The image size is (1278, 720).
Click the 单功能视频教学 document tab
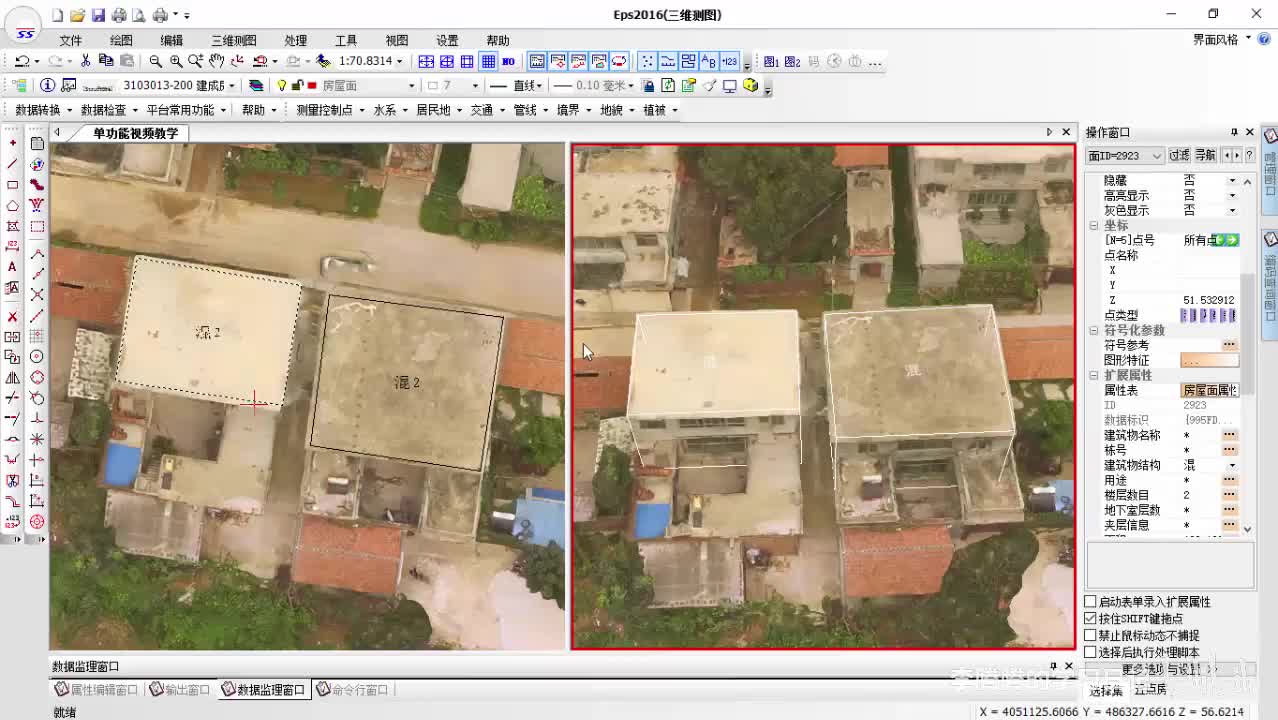(135, 133)
